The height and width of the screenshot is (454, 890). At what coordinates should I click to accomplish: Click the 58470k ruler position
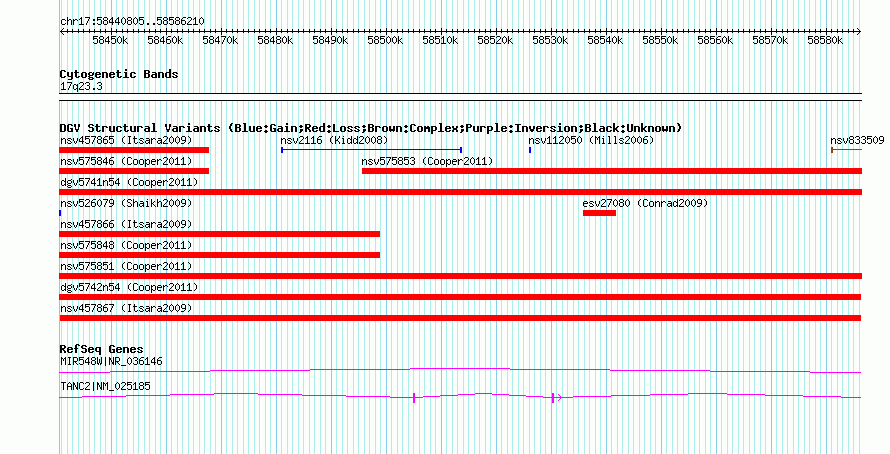pyautogui.click(x=220, y=40)
